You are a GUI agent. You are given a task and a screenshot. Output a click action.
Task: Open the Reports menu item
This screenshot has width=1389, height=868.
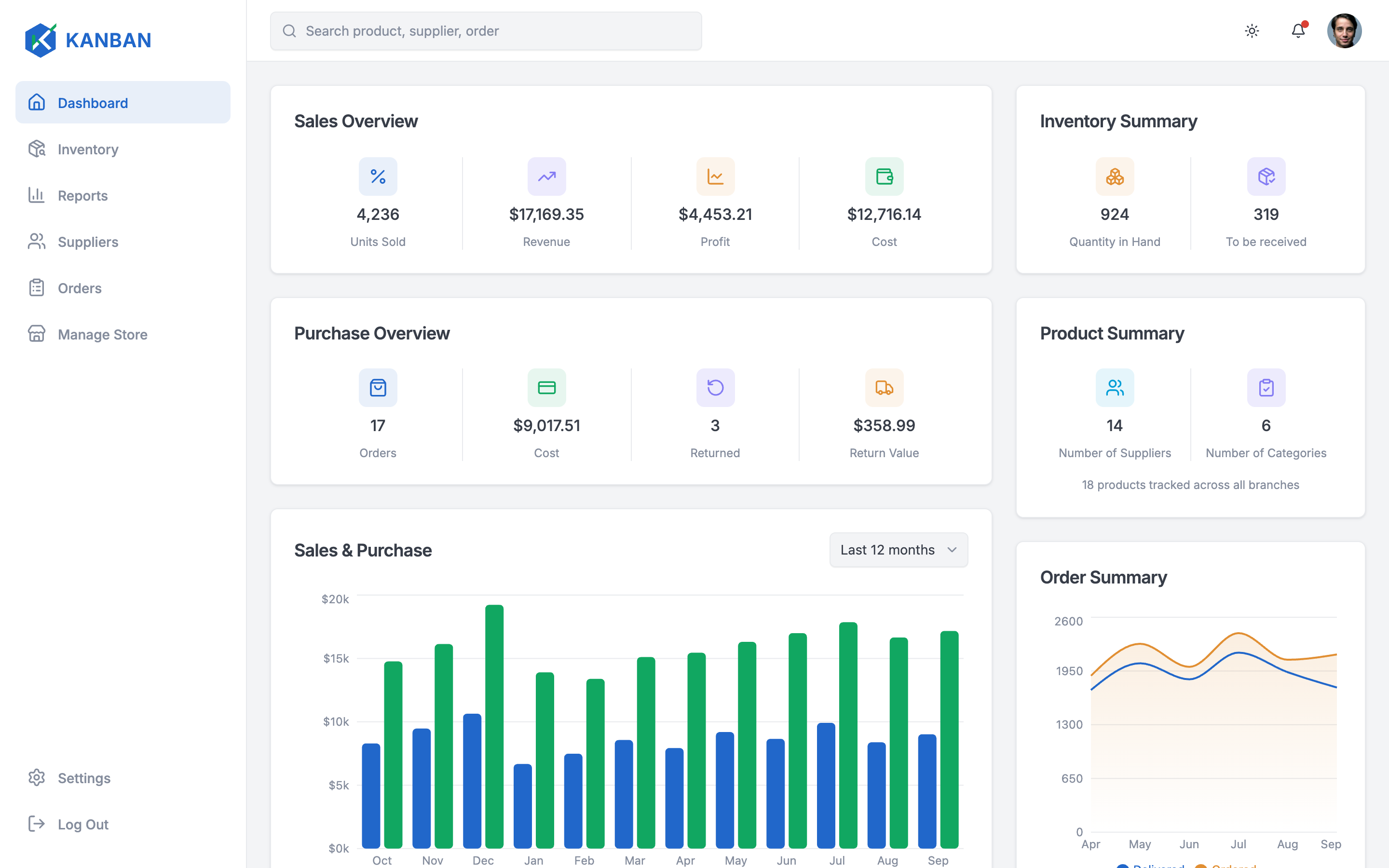(x=123, y=195)
